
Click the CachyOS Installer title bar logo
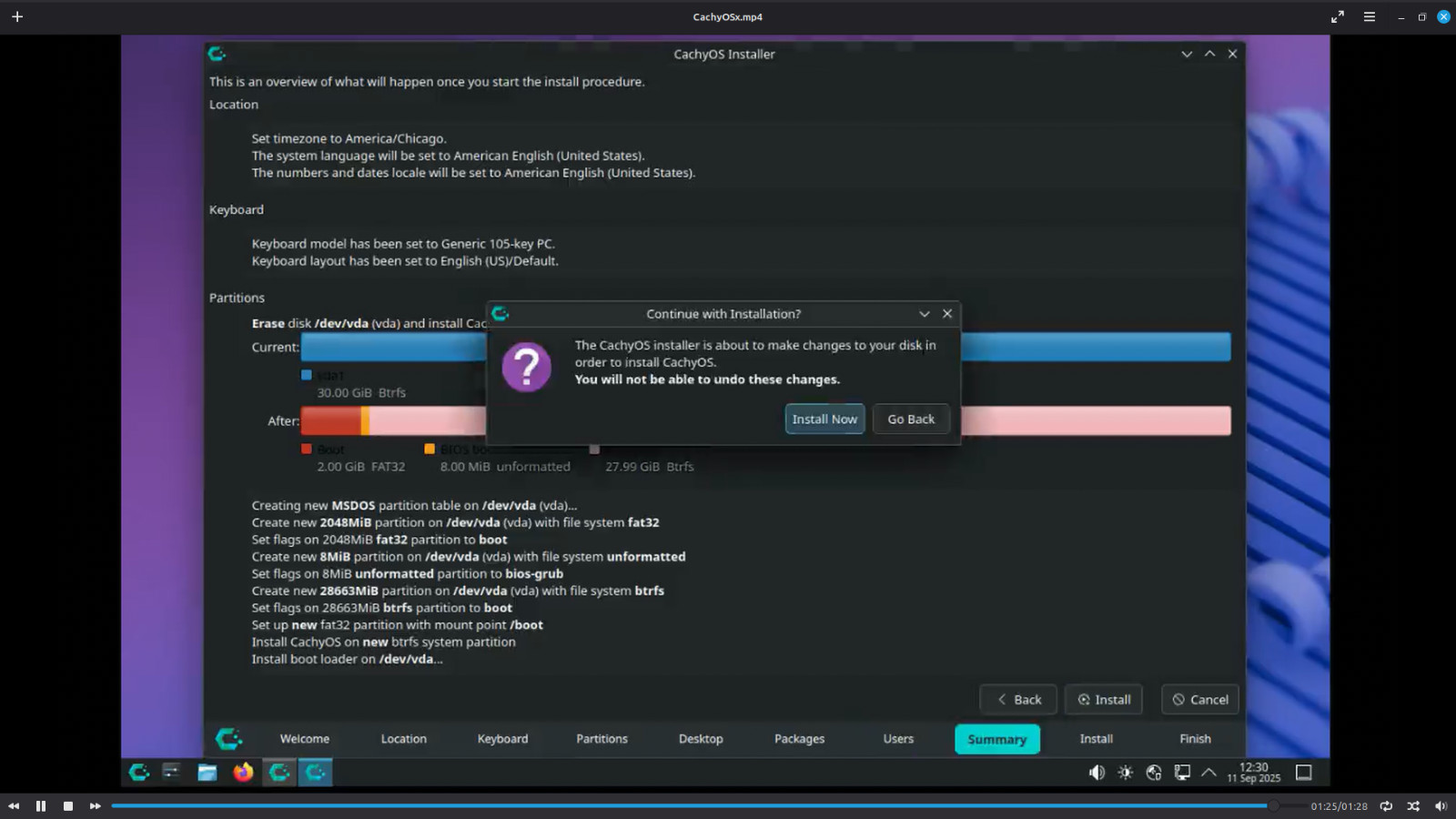[217, 54]
